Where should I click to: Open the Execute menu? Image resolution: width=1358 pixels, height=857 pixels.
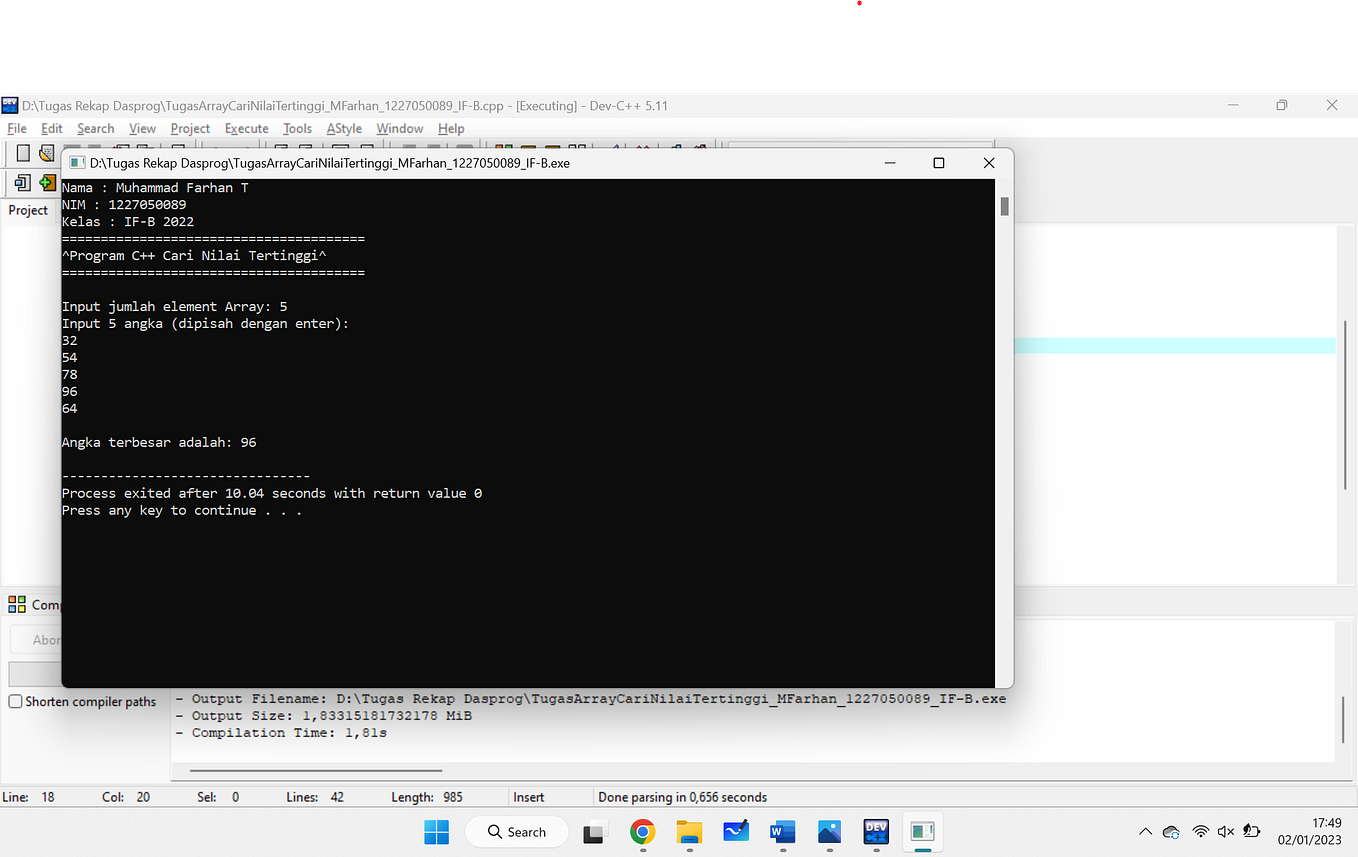point(246,128)
